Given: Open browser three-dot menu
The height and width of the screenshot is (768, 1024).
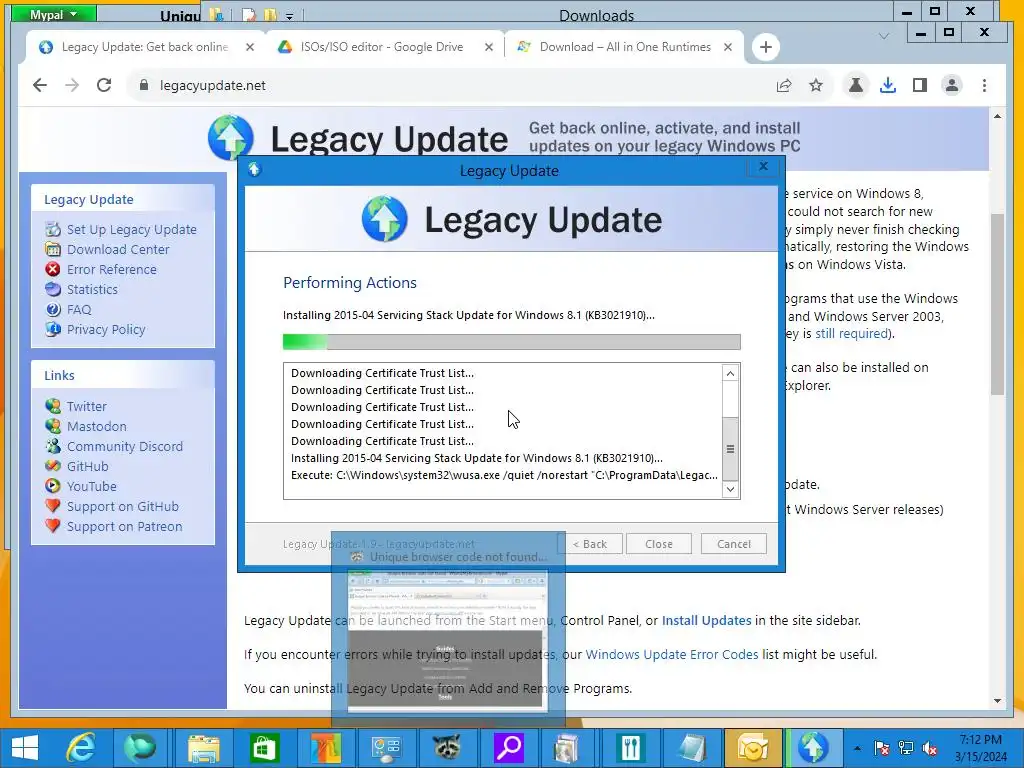Looking at the screenshot, I should click(984, 86).
